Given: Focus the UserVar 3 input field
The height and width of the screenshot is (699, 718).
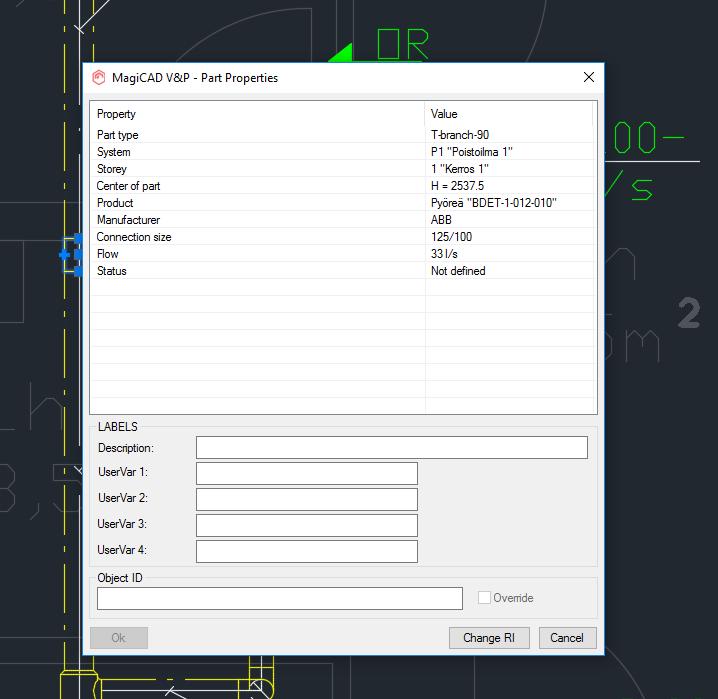Looking at the screenshot, I should tap(307, 525).
